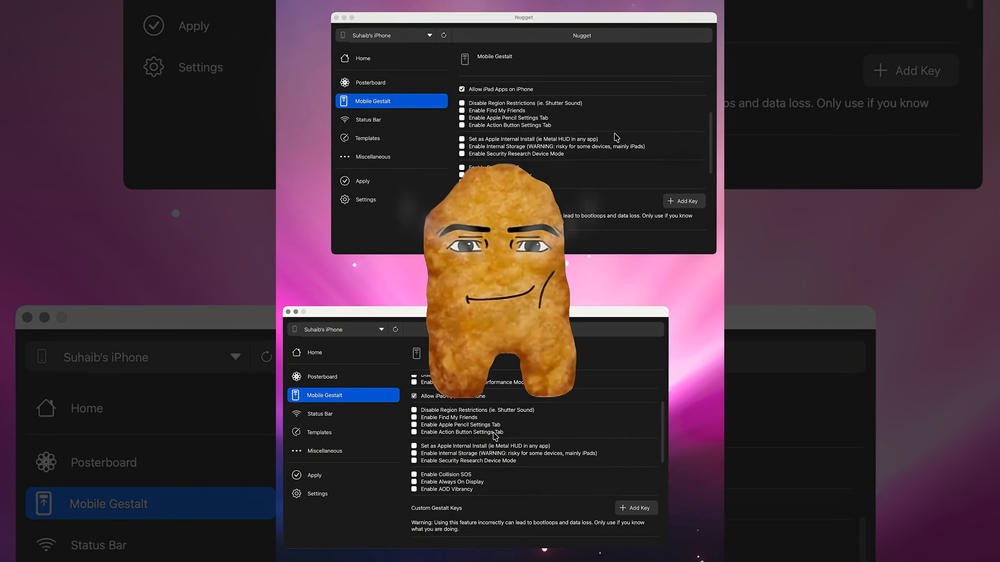Open Miscellaneous dots icon in top window

pos(345,156)
